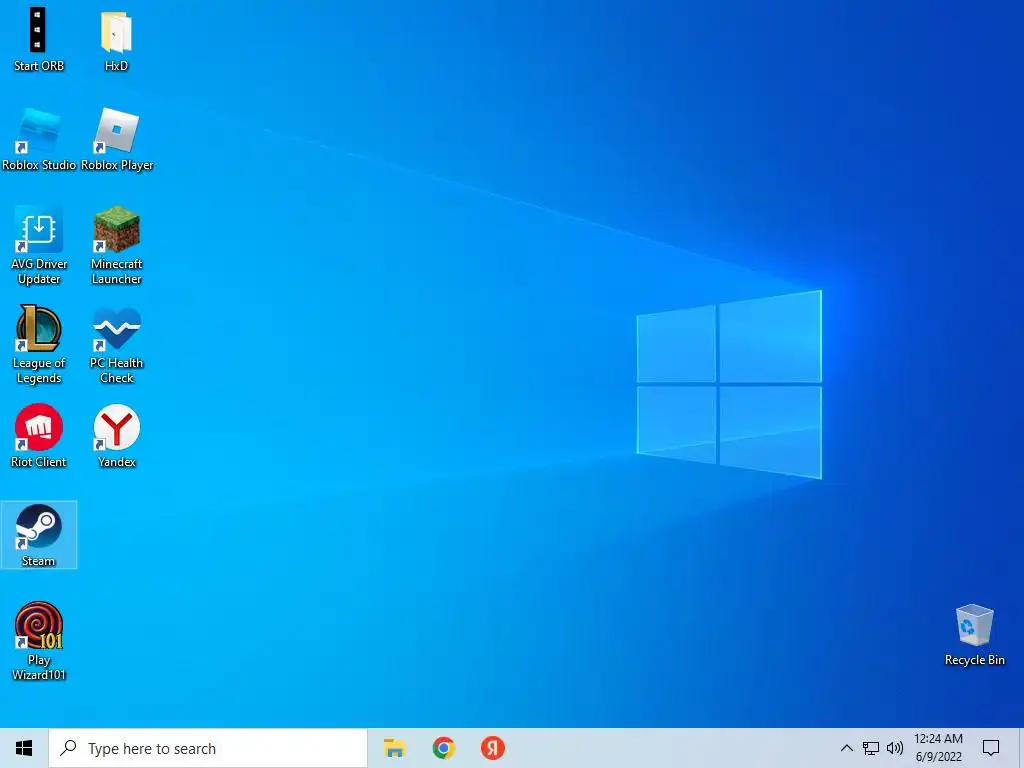1024x768 pixels.
Task: Open the Windows Start menu
Action: [24, 748]
